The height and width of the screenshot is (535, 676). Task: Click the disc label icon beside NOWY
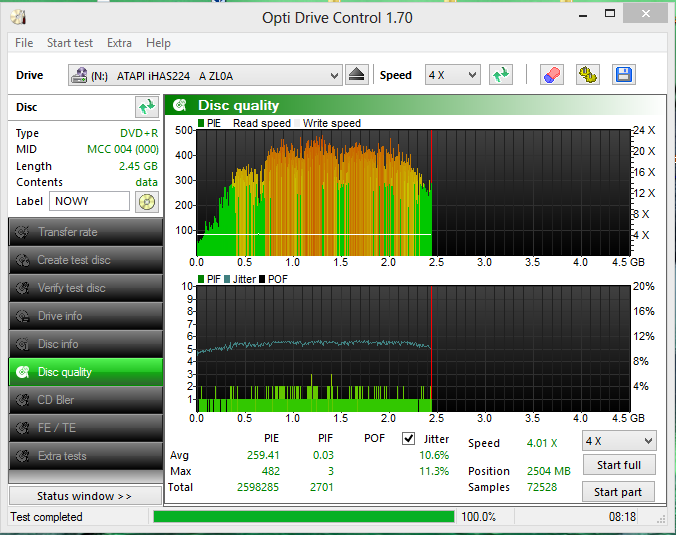pyautogui.click(x=147, y=202)
